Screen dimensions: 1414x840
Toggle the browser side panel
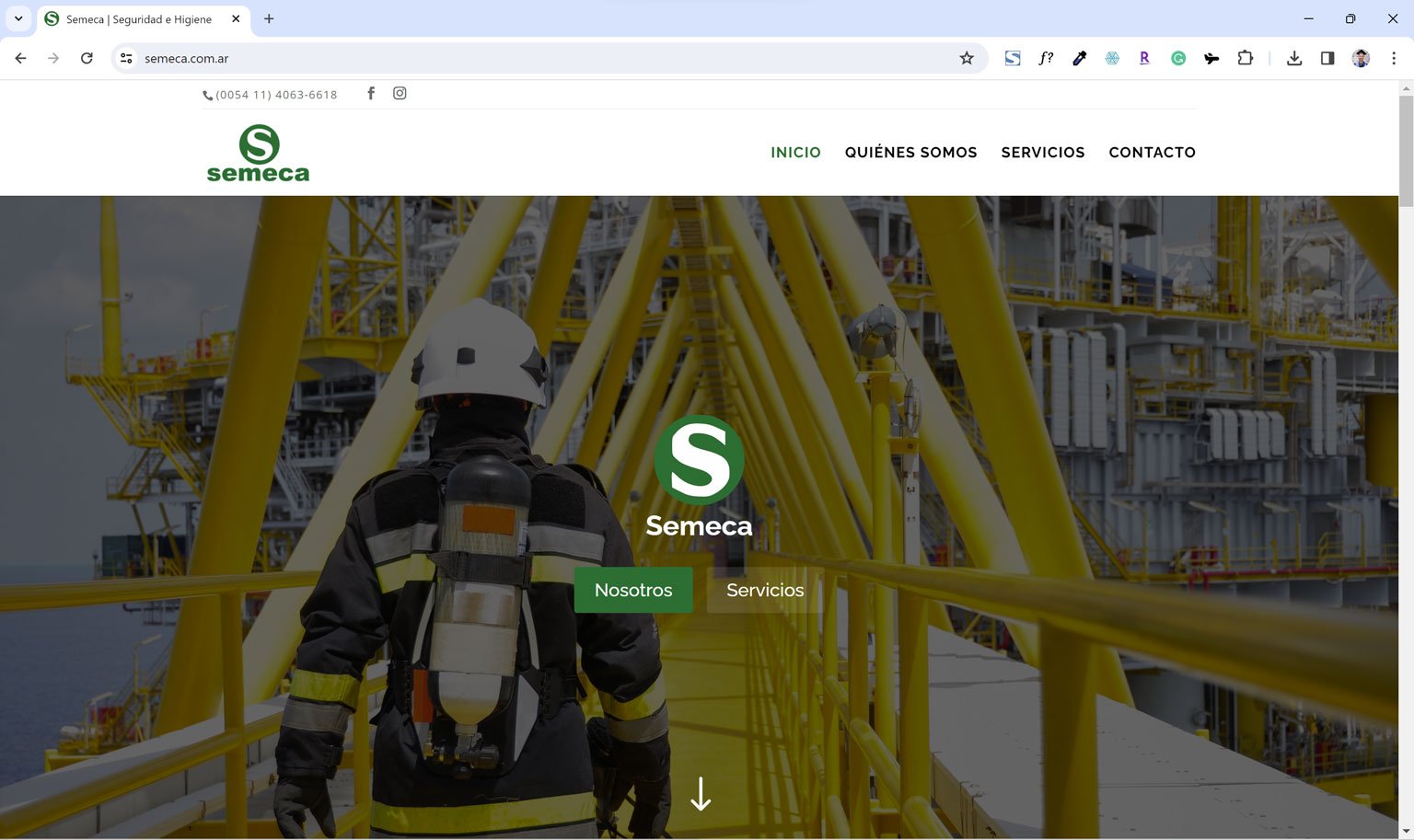pos(1327,58)
